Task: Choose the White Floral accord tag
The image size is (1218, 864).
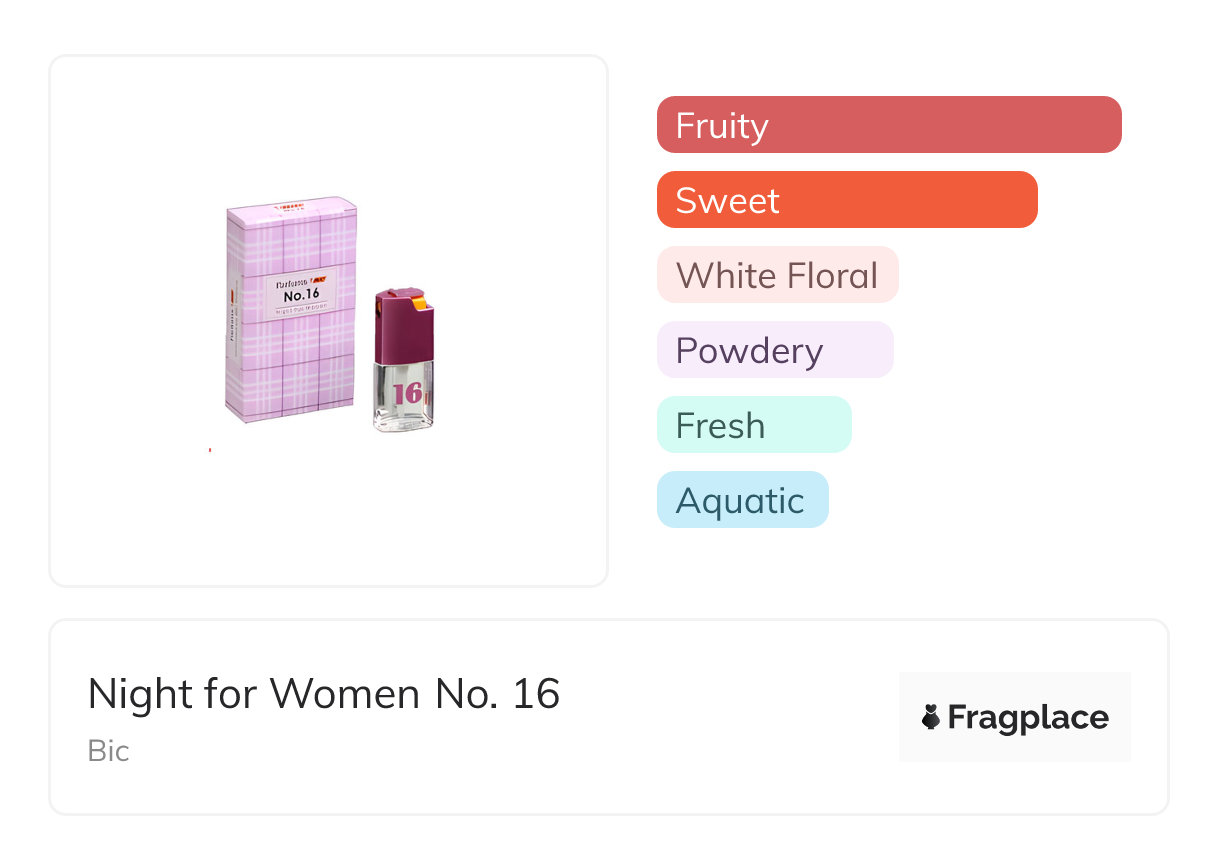Action: tap(777, 275)
